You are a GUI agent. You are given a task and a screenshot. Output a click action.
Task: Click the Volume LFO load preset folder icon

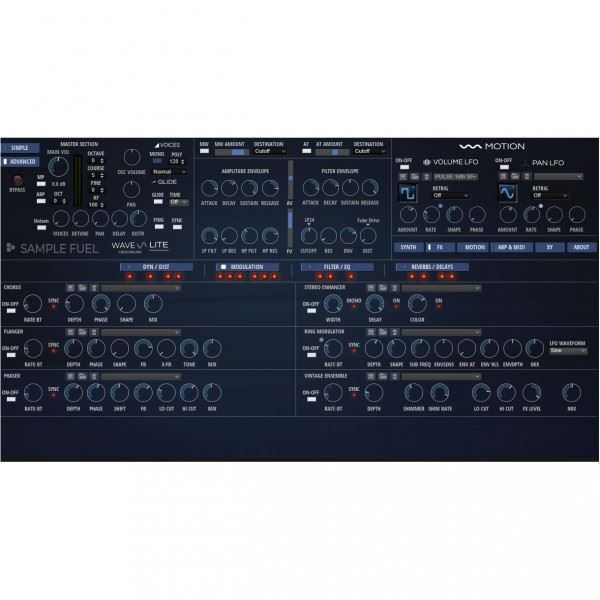click(415, 176)
